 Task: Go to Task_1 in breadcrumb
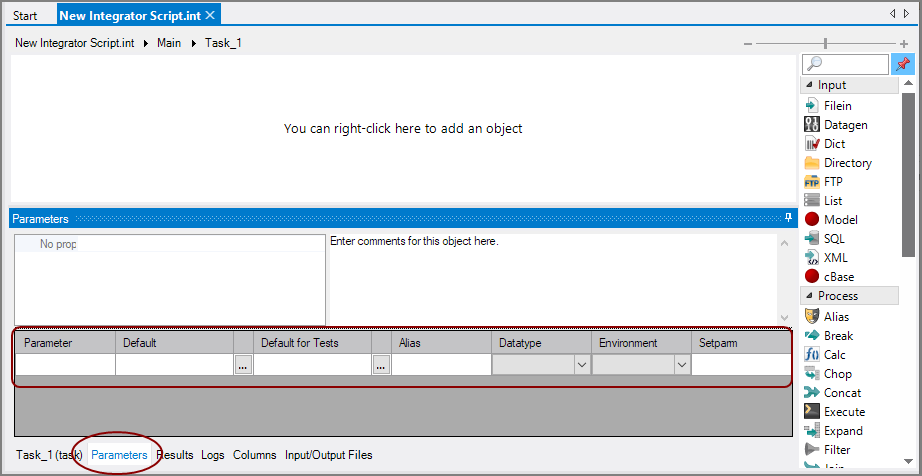click(x=223, y=43)
